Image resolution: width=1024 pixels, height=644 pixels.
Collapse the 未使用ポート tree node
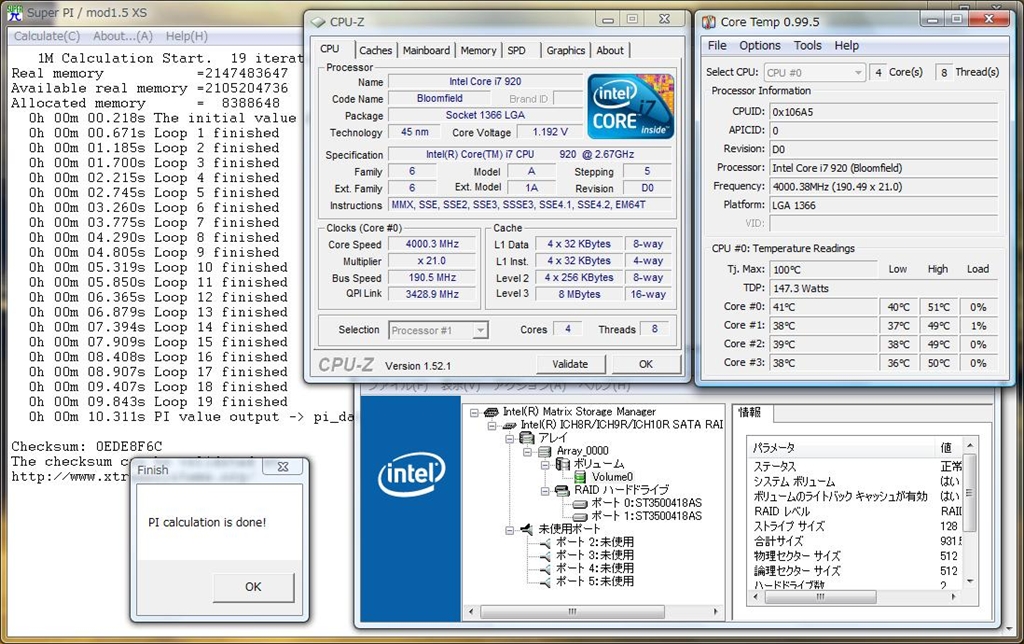click(x=510, y=530)
